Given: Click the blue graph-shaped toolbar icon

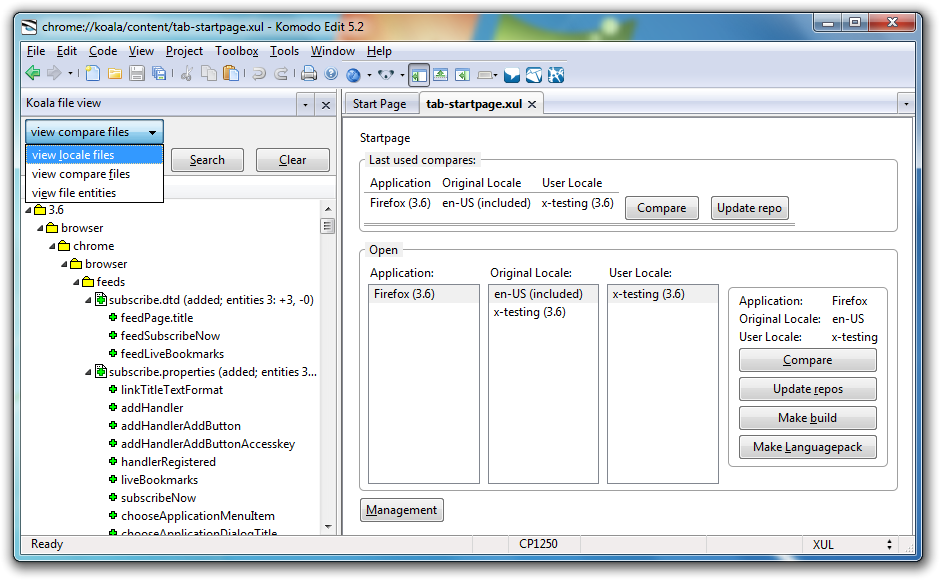Looking at the screenshot, I should coord(534,75).
